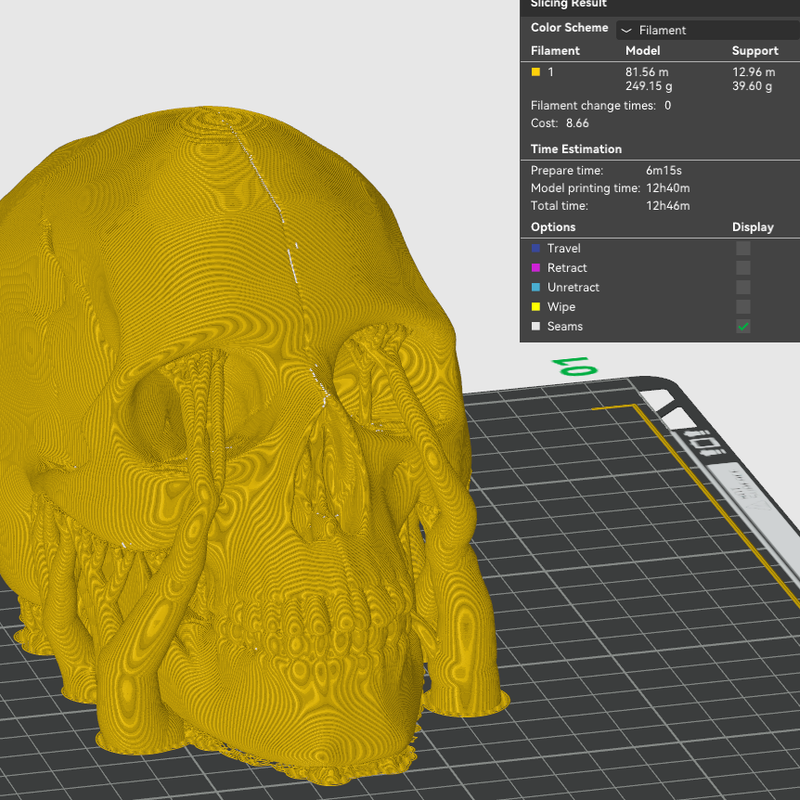Select the '39.60 g' support weight value
Screen dimensions: 800x800
point(752,86)
